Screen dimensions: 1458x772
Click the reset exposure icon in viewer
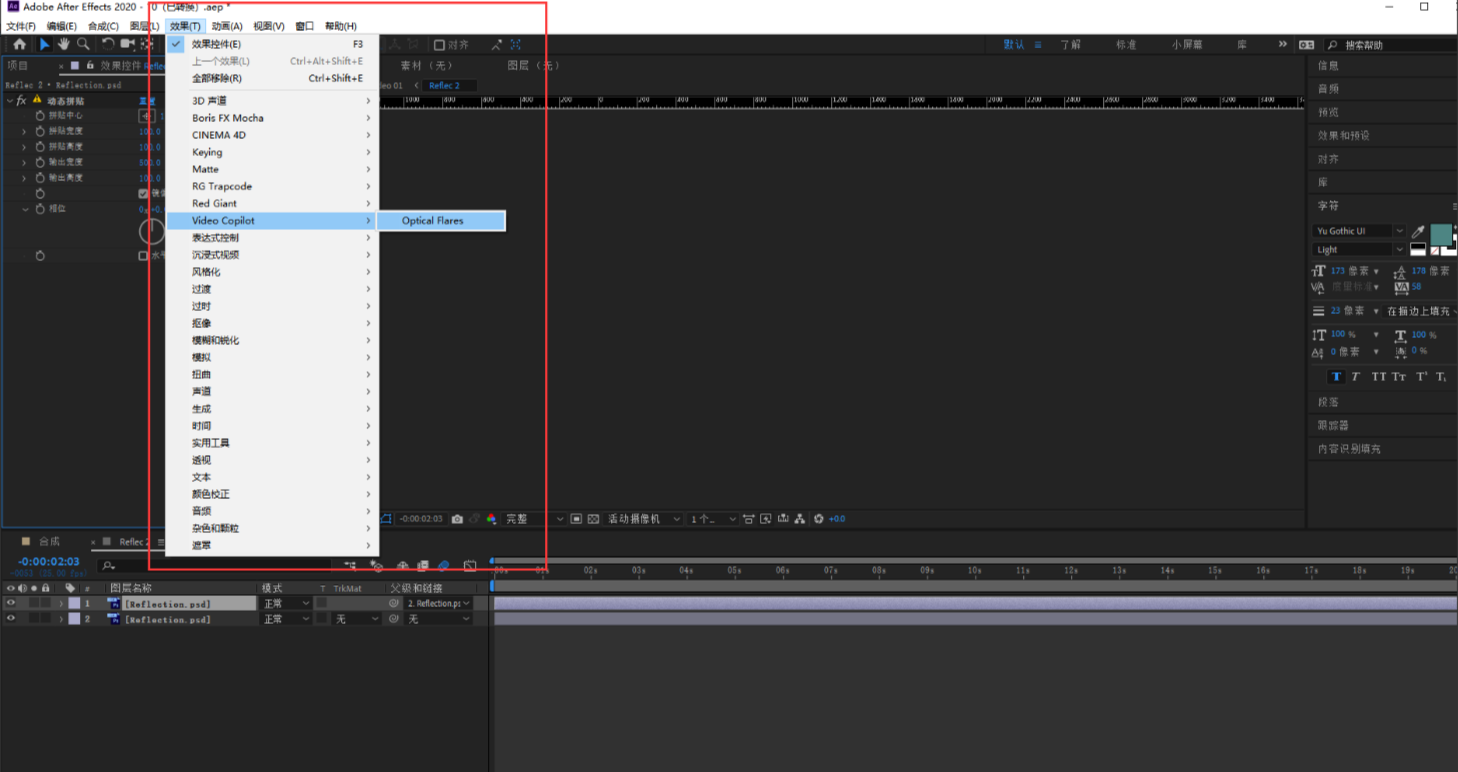coord(819,519)
